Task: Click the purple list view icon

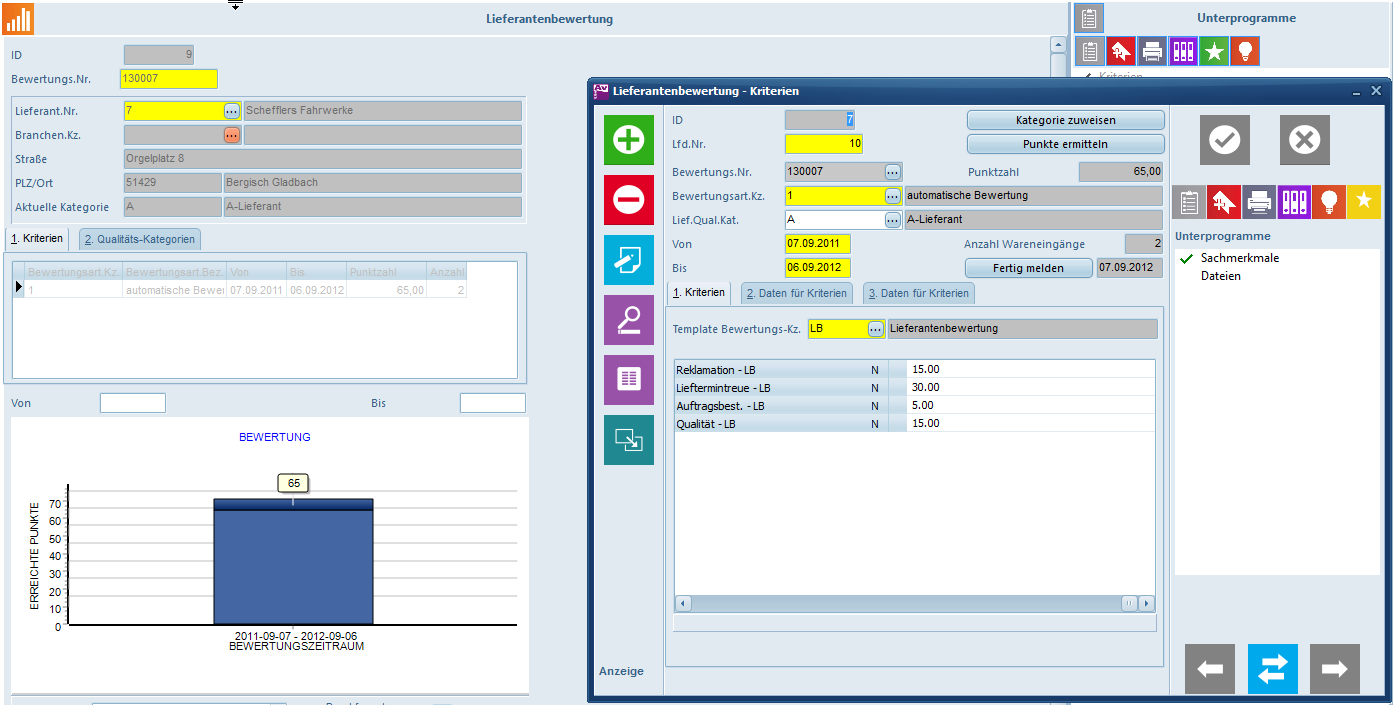Action: click(x=628, y=380)
